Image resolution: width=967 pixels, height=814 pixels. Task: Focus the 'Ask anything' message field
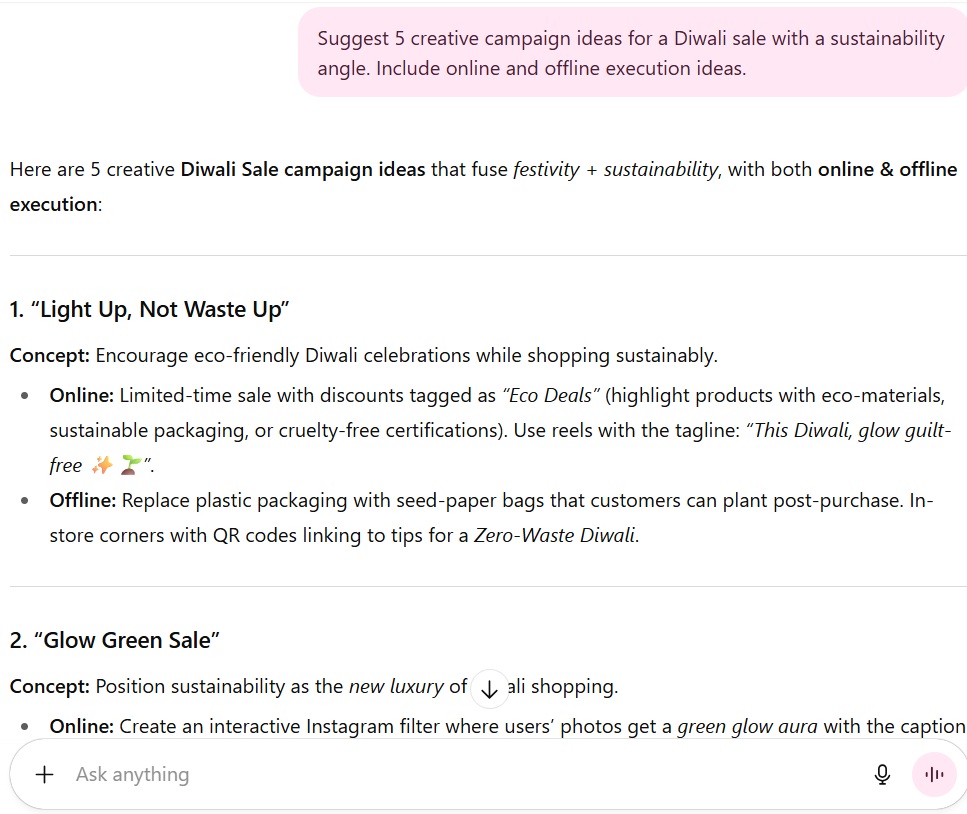(463, 775)
